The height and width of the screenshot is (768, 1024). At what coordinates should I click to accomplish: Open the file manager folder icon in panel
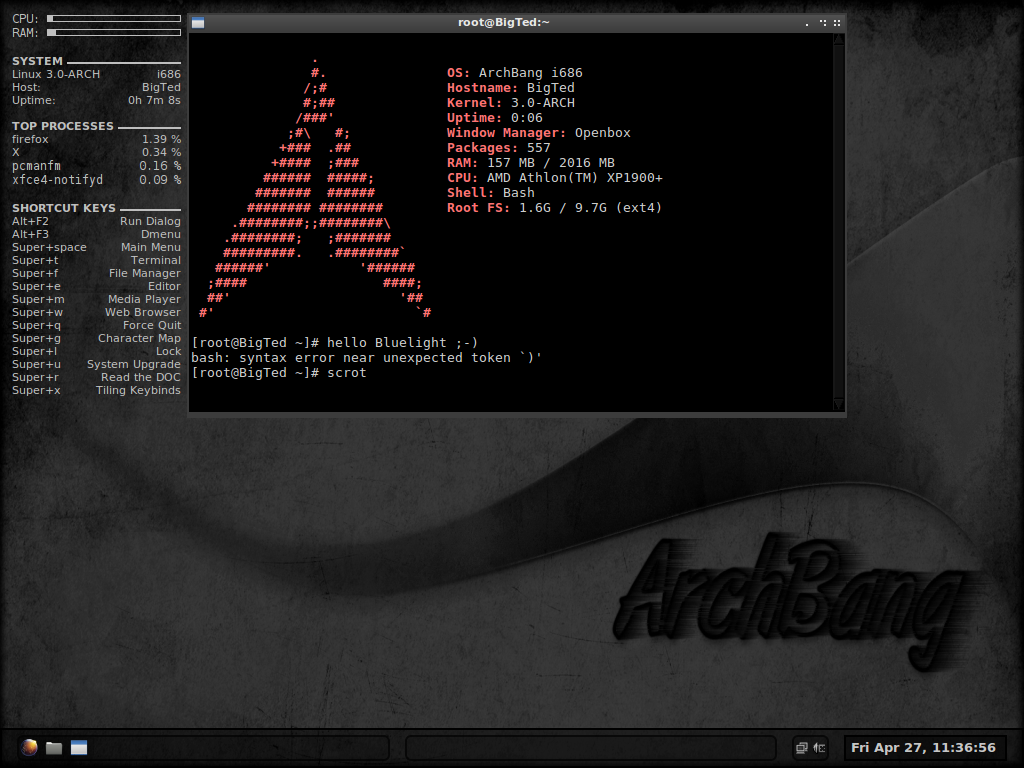pyautogui.click(x=54, y=748)
